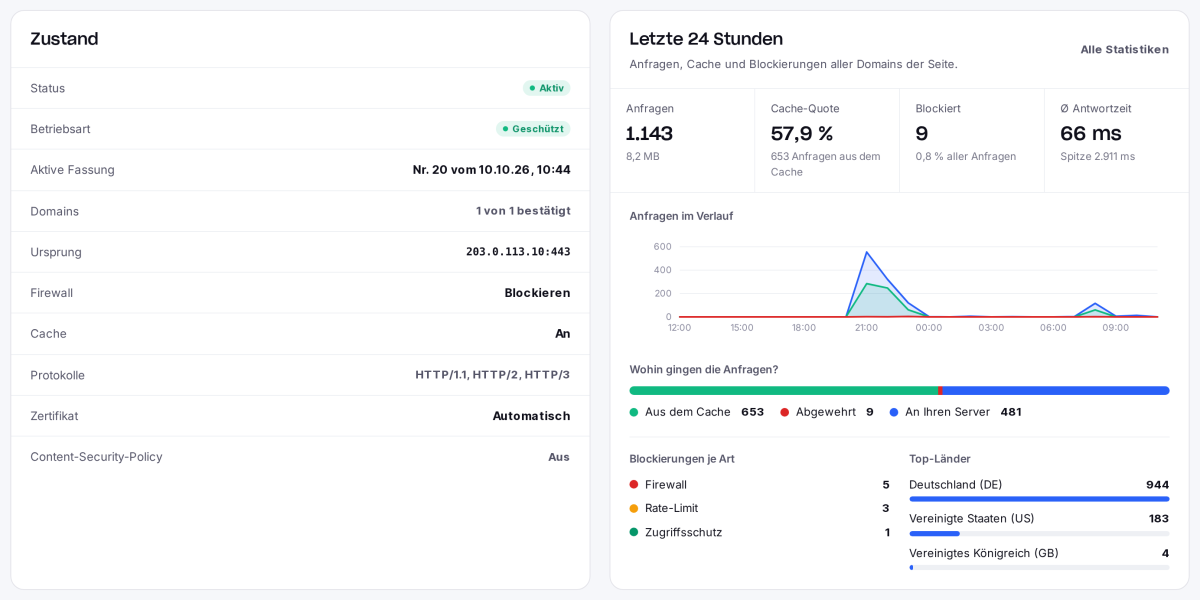Viewport: 1200px width, 600px height.
Task: Click the "183" count for Vereinigte Staaten
Action: coord(1159,519)
